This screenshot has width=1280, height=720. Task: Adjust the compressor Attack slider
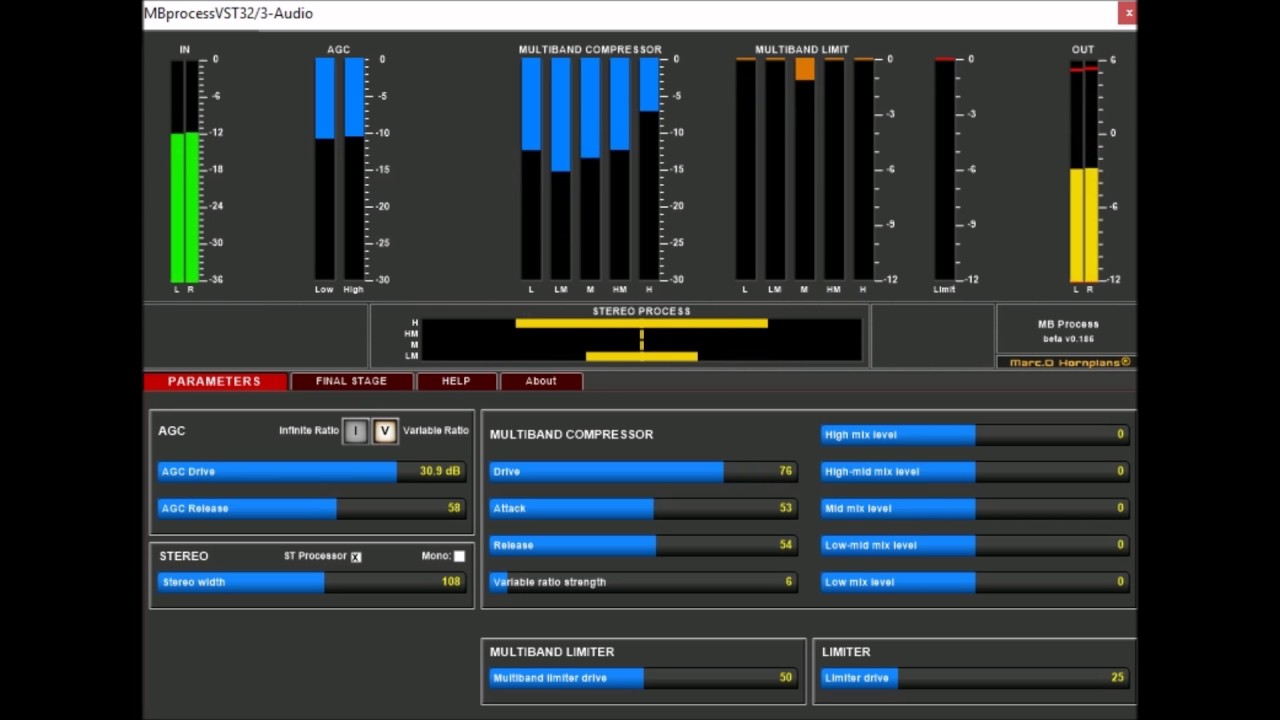(643, 508)
